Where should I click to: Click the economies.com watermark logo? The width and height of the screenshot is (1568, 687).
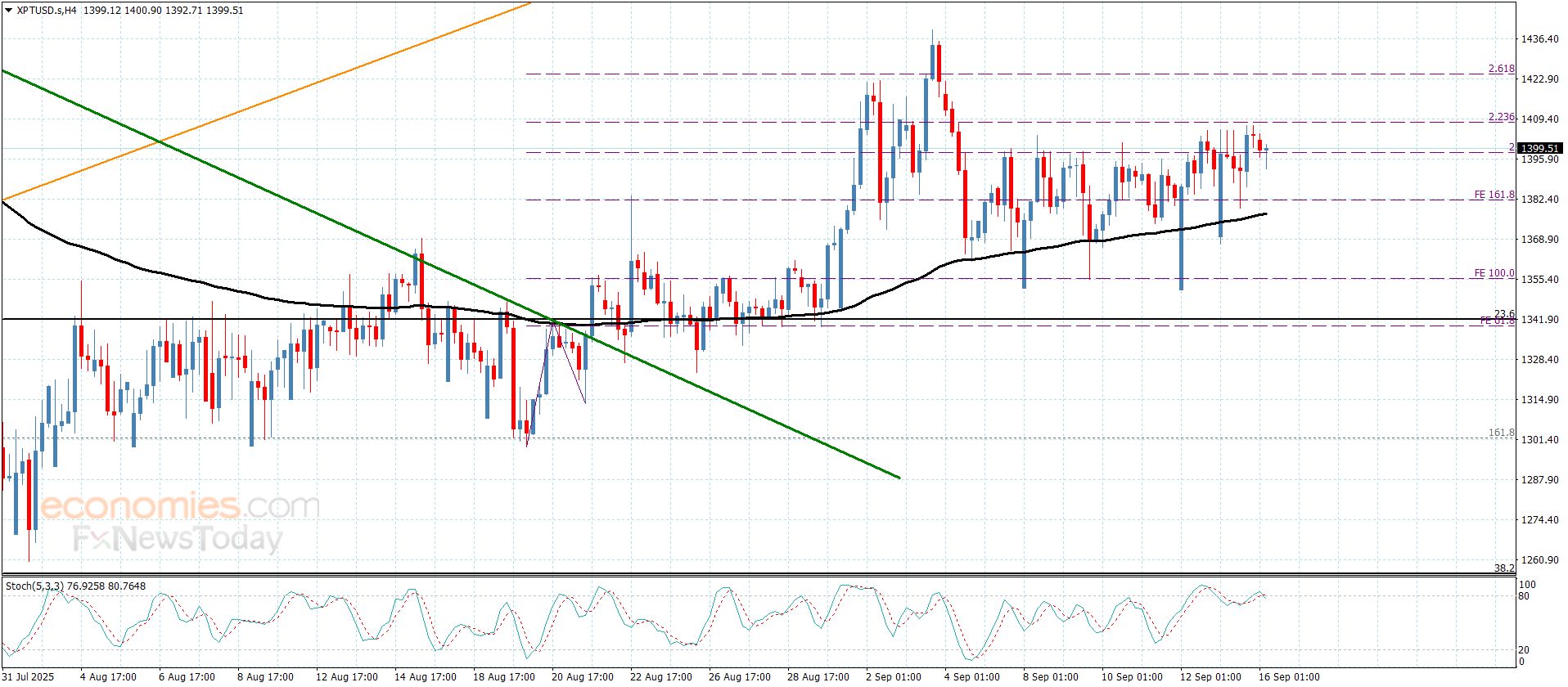click(x=180, y=506)
